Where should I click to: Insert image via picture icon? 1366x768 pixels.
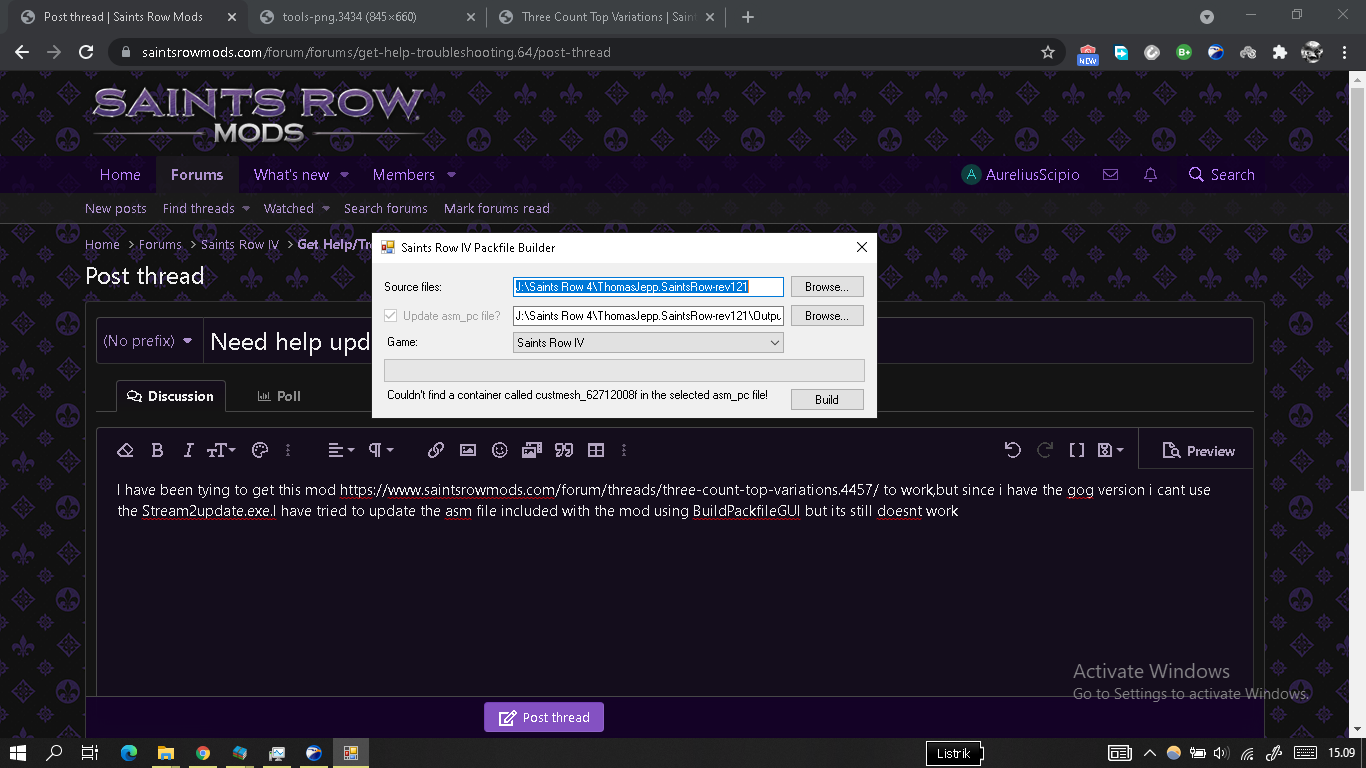point(468,451)
